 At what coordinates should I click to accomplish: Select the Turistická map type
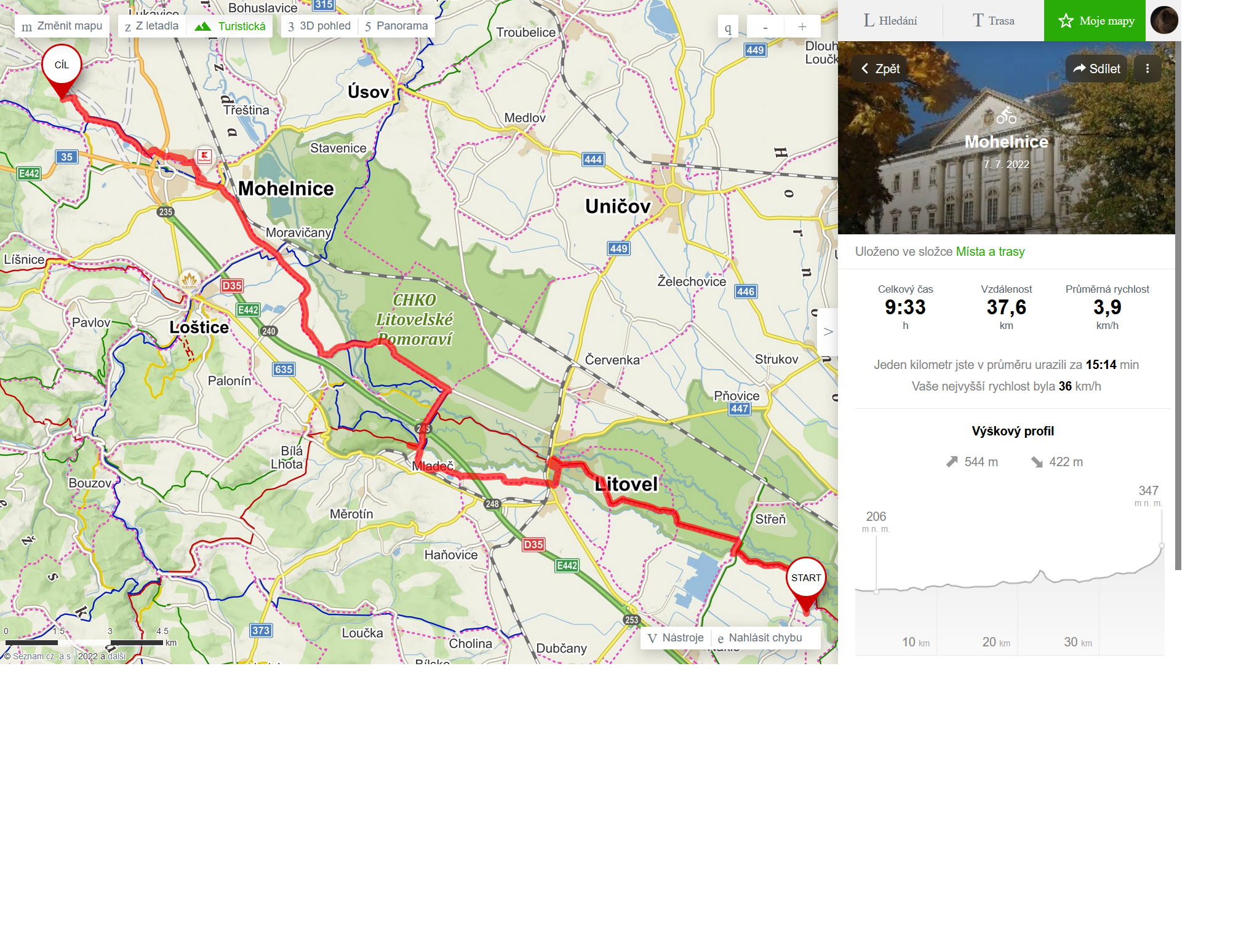pyautogui.click(x=230, y=26)
